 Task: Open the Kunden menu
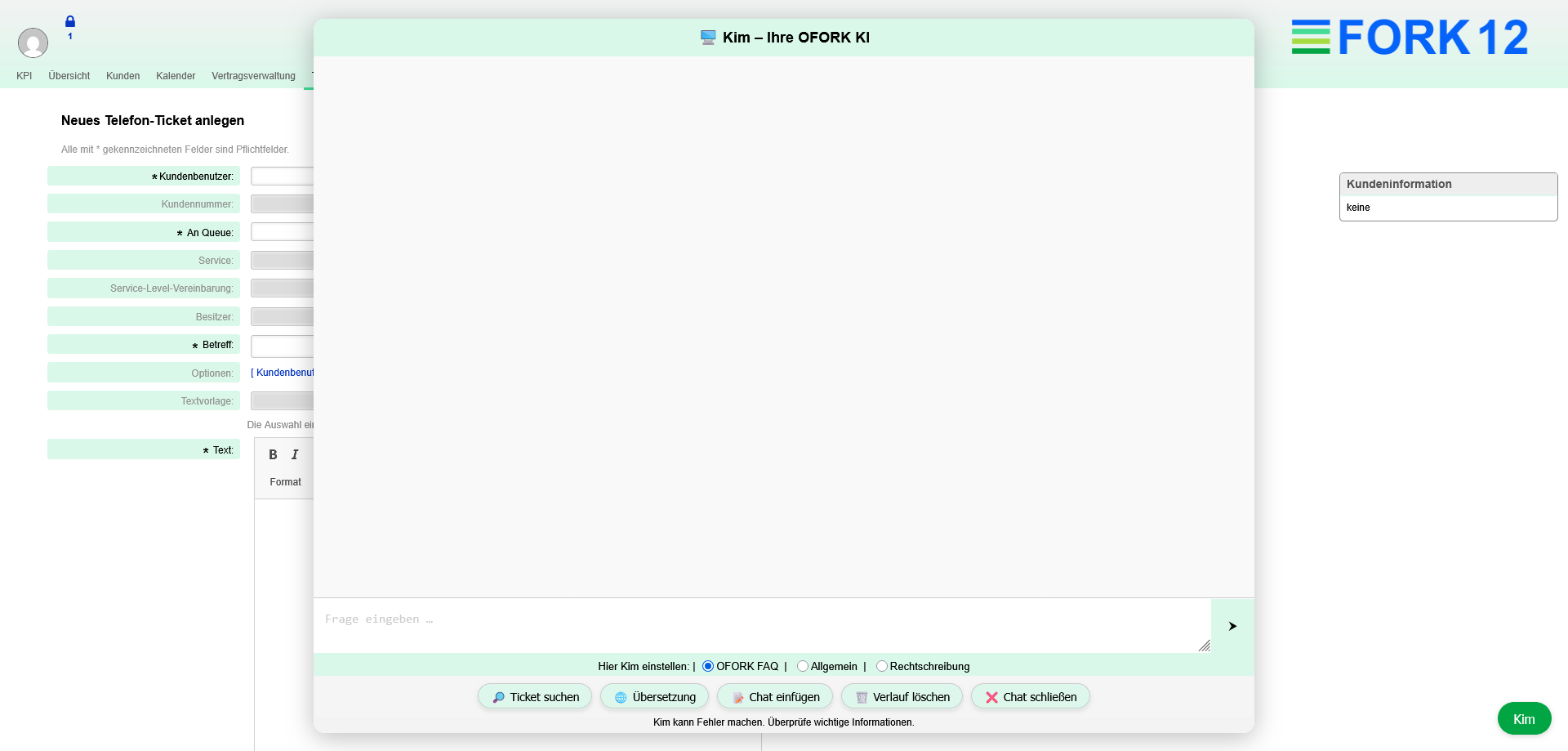coord(122,76)
